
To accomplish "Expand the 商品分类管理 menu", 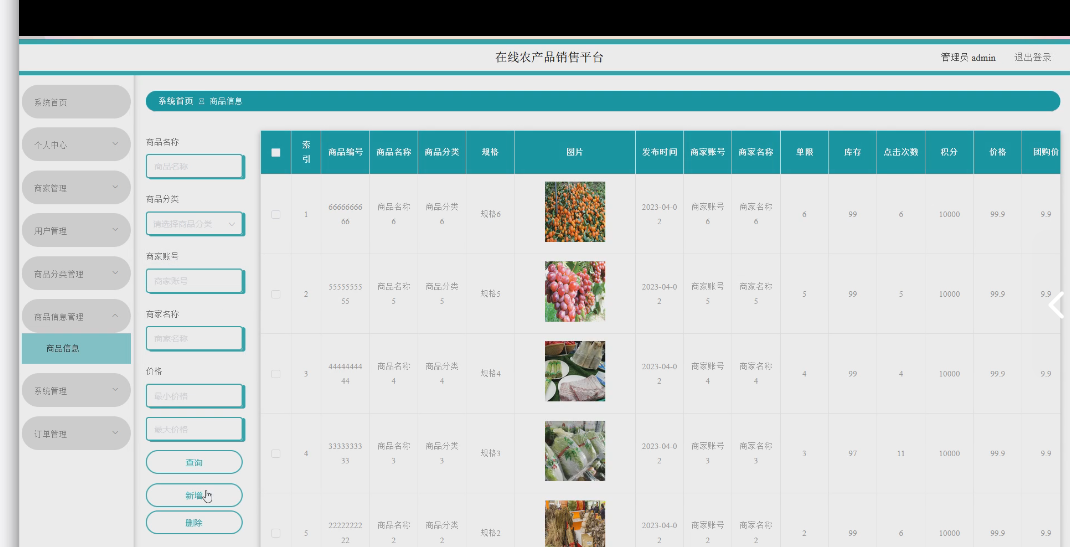I will [x=76, y=274].
